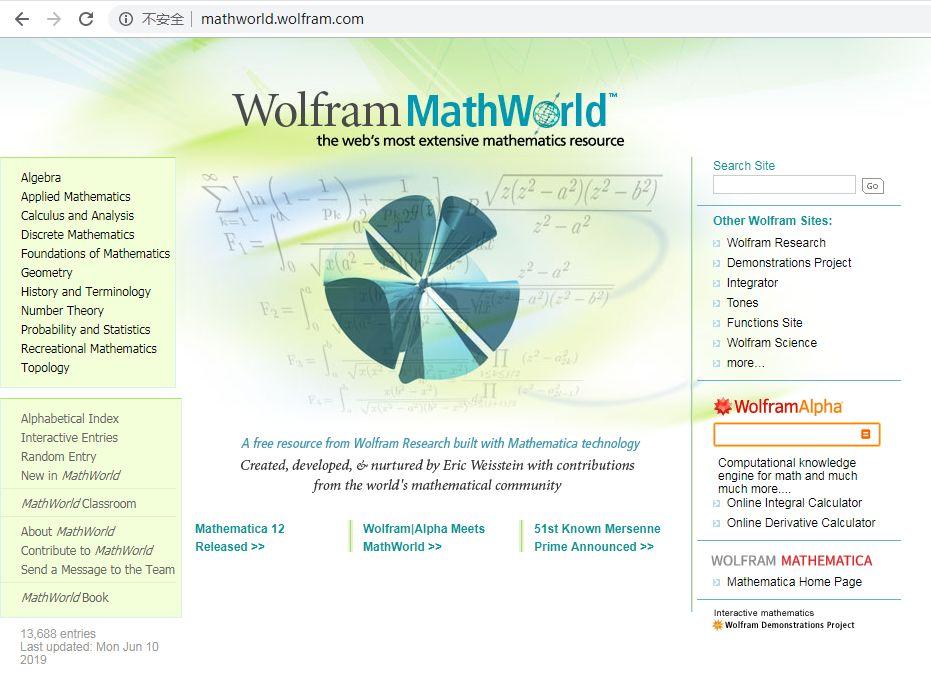Click the Search Site text field
Image resolution: width=931 pixels, height=676 pixels.
(784, 185)
